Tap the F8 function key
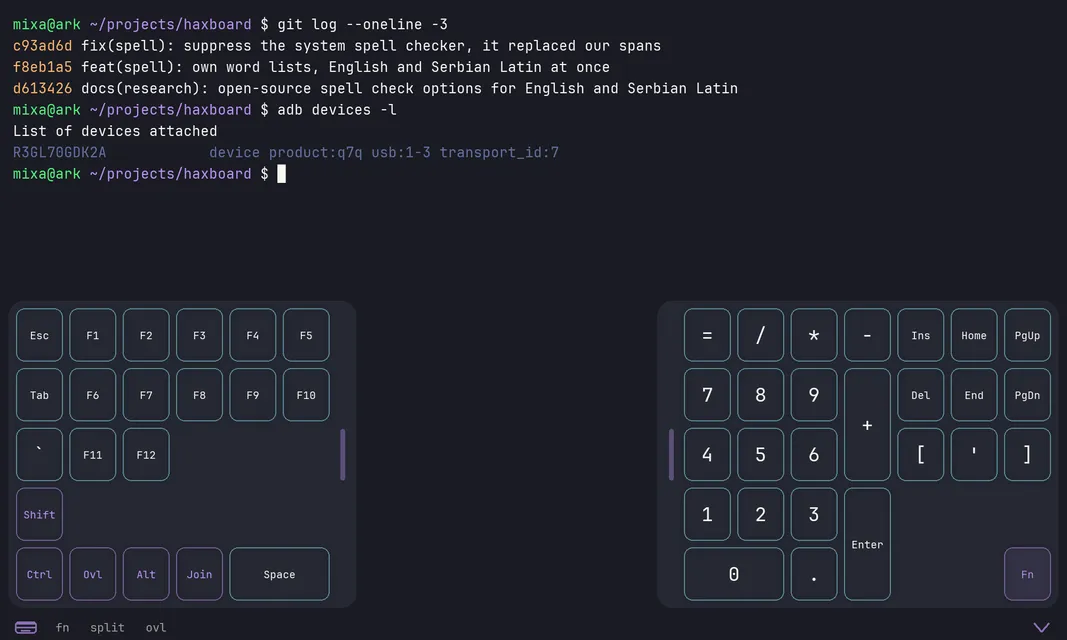Screen dimensions: 1067x640 coord(199,394)
